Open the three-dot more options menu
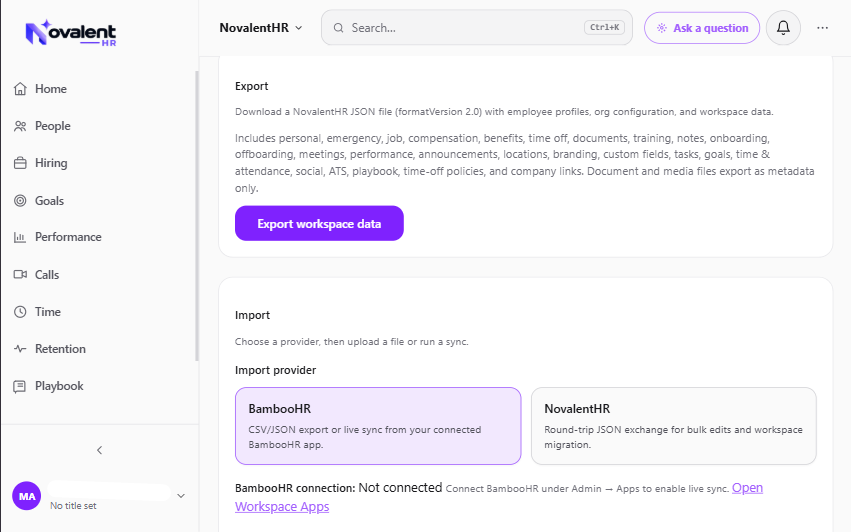The height and width of the screenshot is (532, 851). 822,28
